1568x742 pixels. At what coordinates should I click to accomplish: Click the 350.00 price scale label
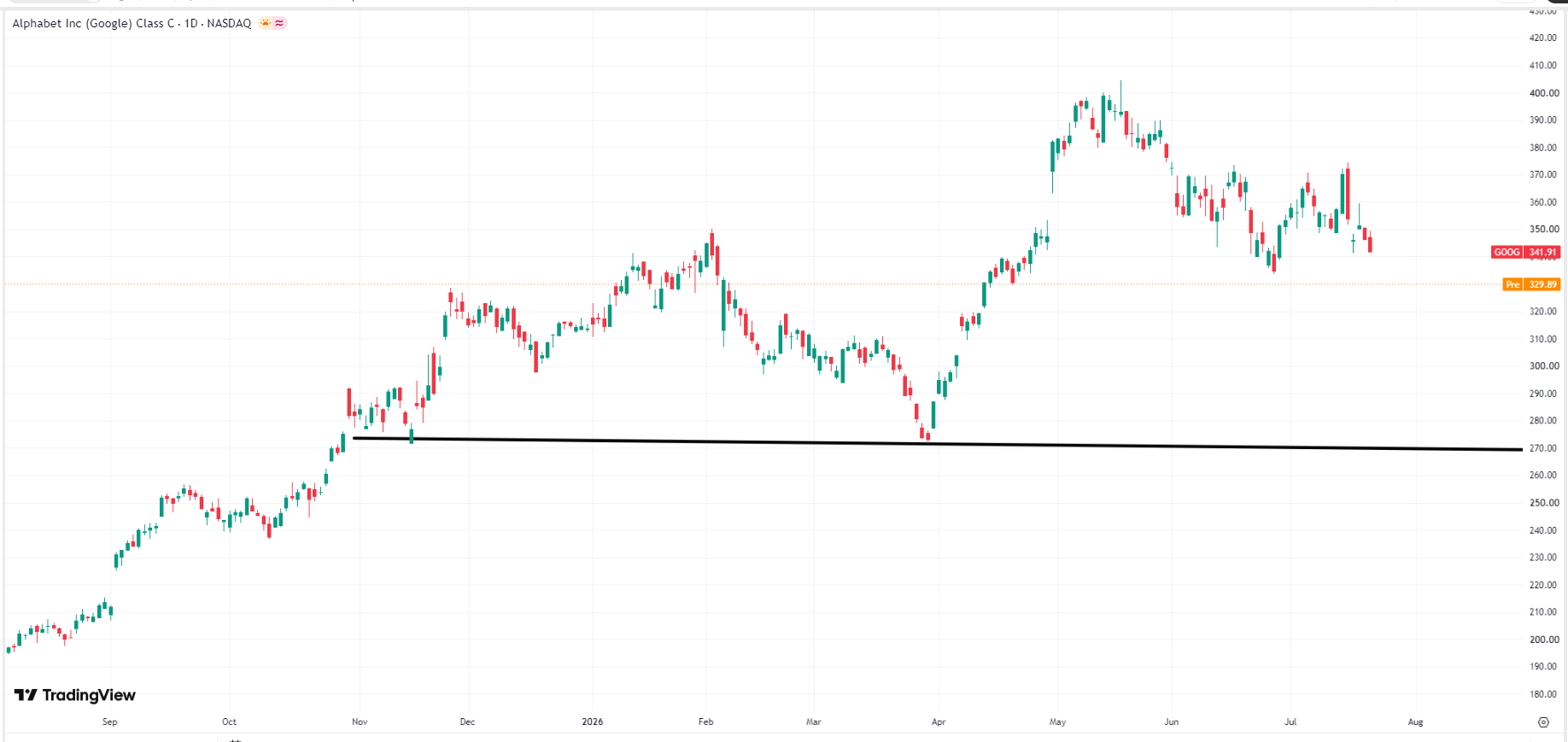1544,230
